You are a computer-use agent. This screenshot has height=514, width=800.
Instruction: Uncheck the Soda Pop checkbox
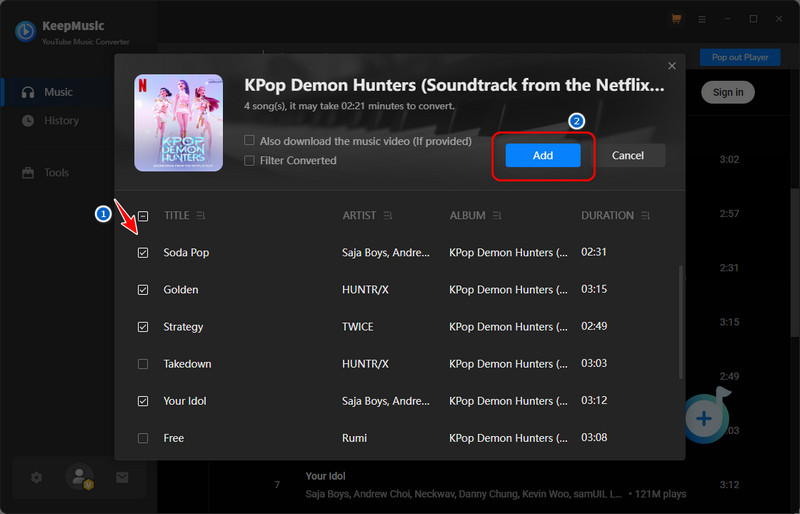[143, 253]
